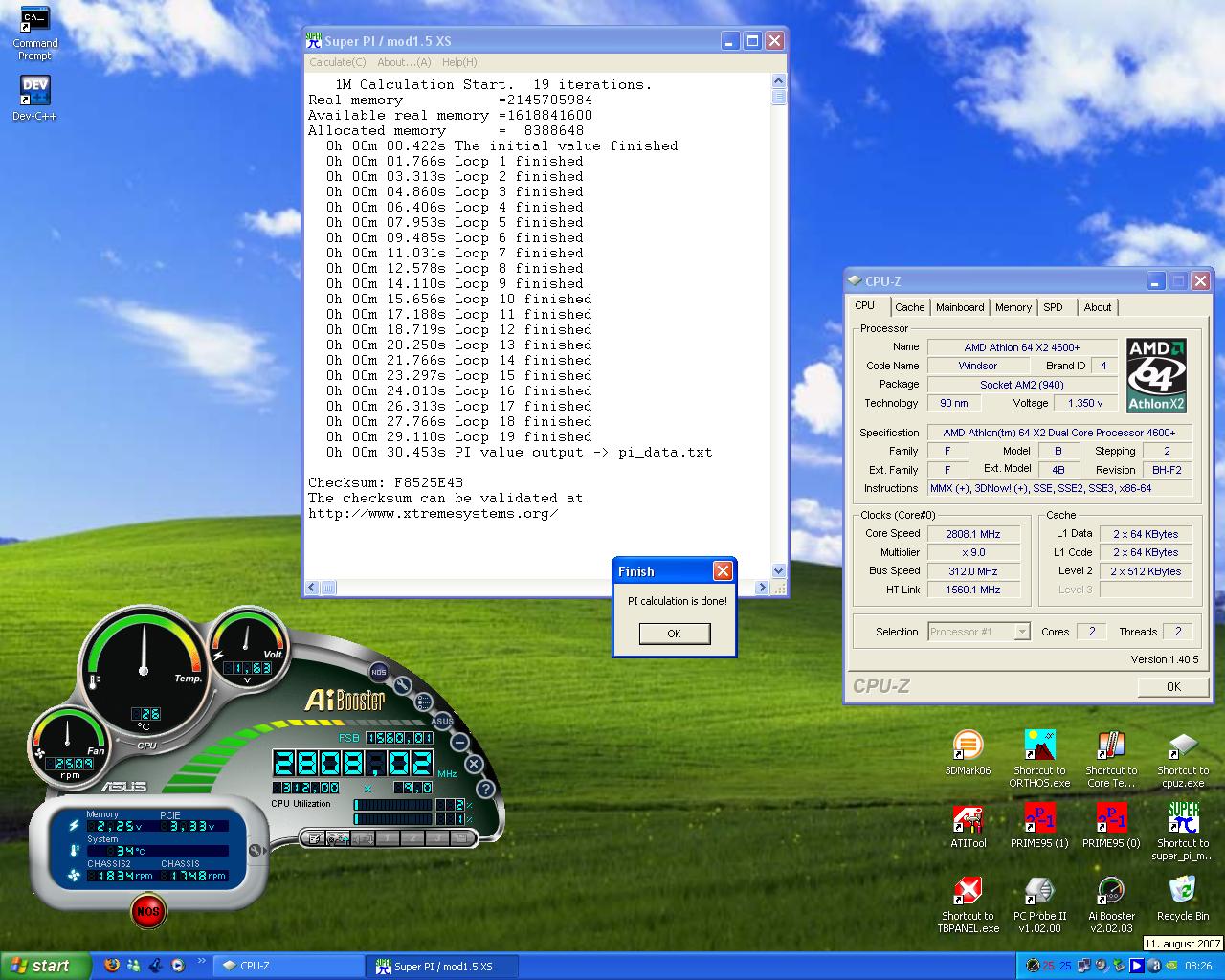Select the ATITool desktop icon

968,826
